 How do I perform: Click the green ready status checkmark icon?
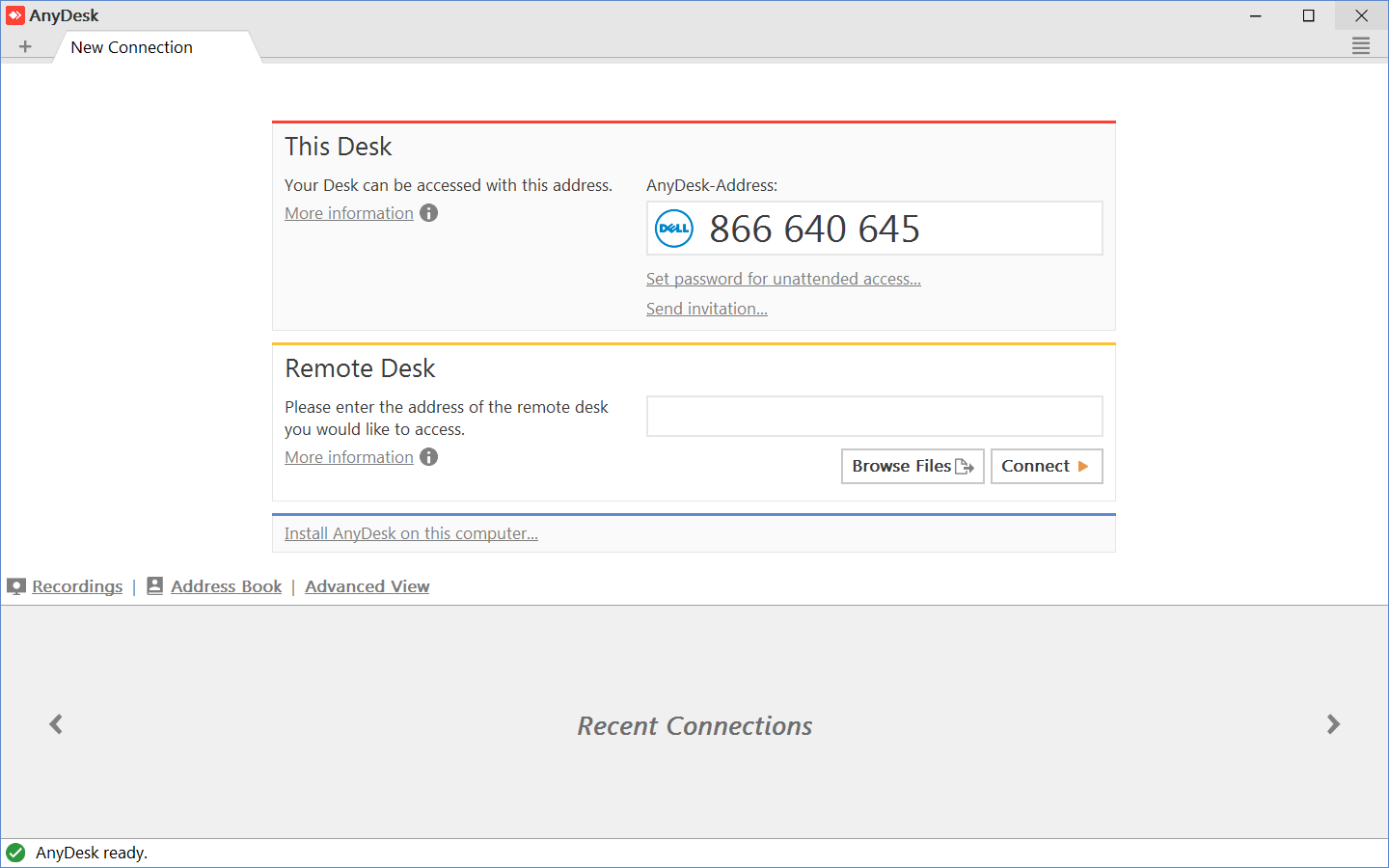pyautogui.click(x=15, y=853)
